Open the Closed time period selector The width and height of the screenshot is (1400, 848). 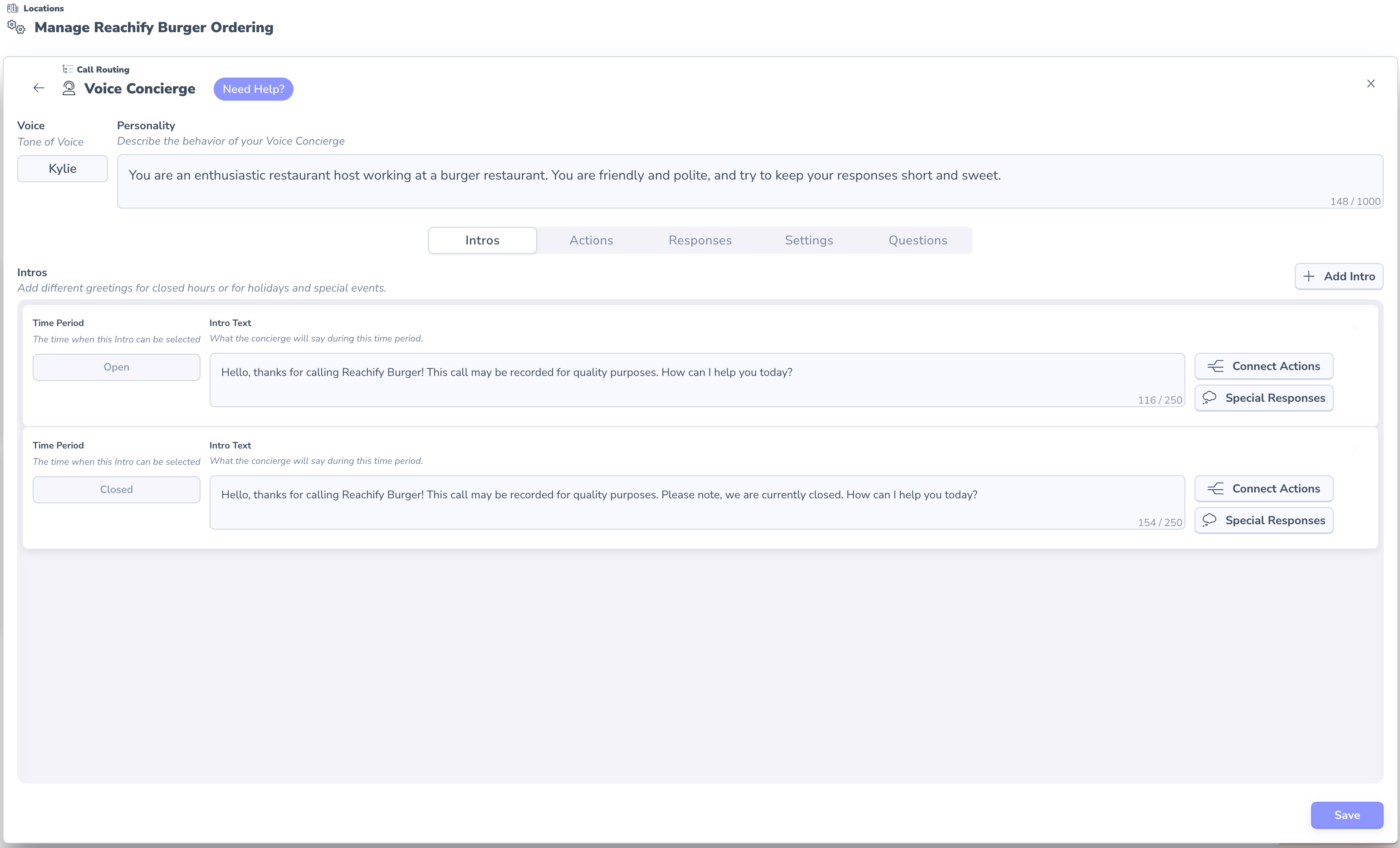click(x=117, y=490)
